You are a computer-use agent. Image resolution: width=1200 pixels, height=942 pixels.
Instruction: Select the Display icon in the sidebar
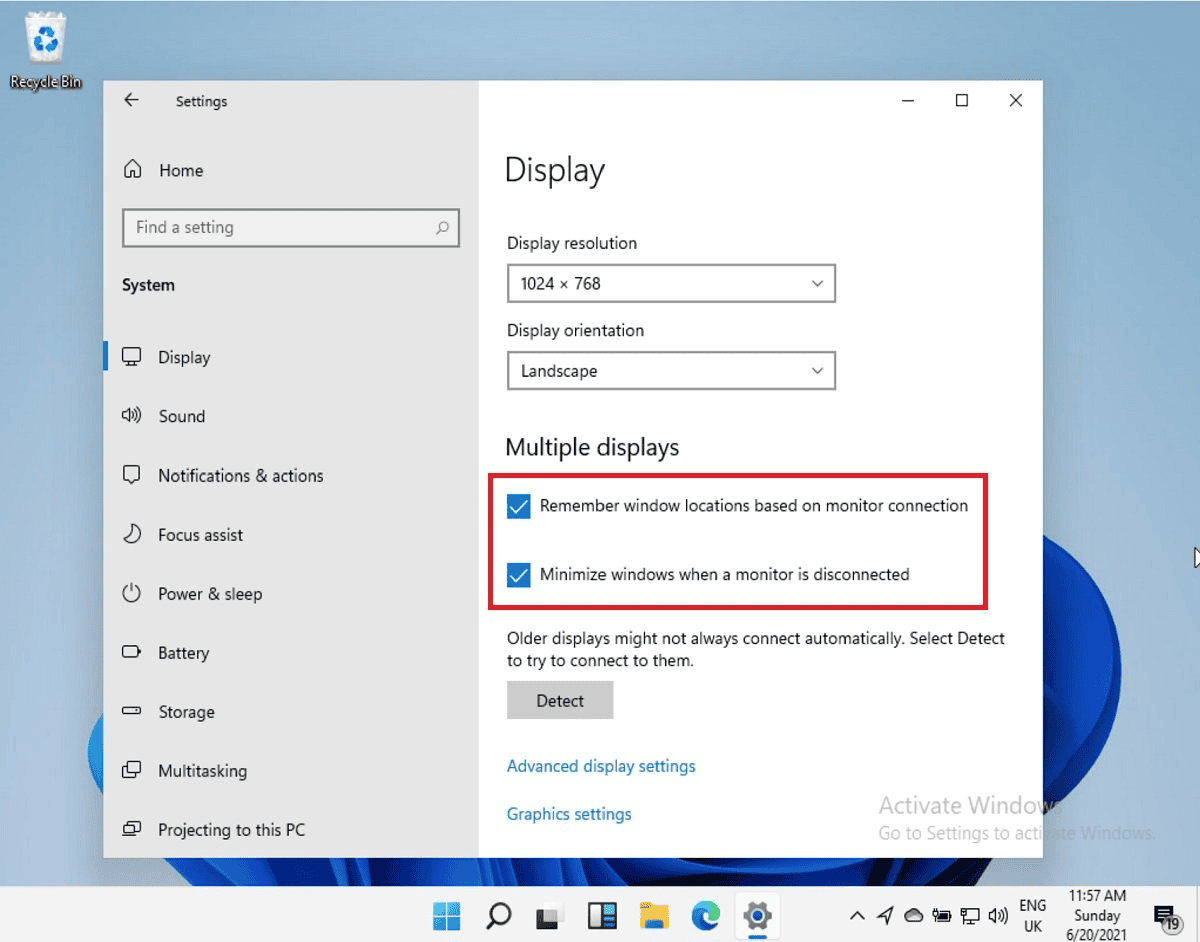point(131,356)
